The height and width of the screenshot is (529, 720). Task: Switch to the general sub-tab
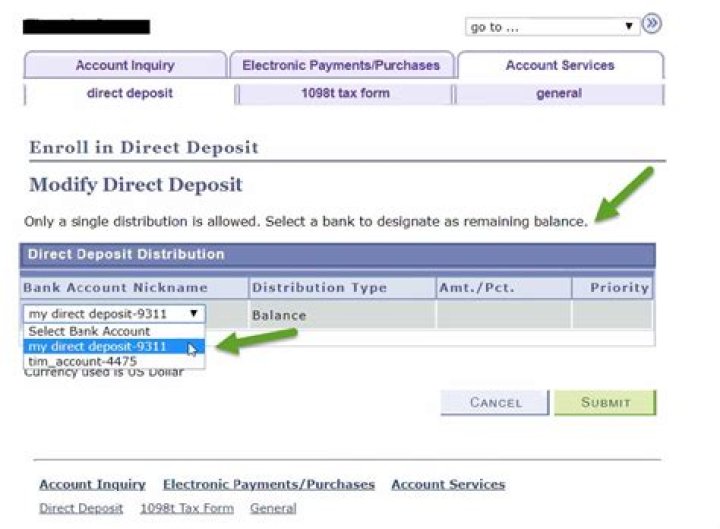coord(559,94)
